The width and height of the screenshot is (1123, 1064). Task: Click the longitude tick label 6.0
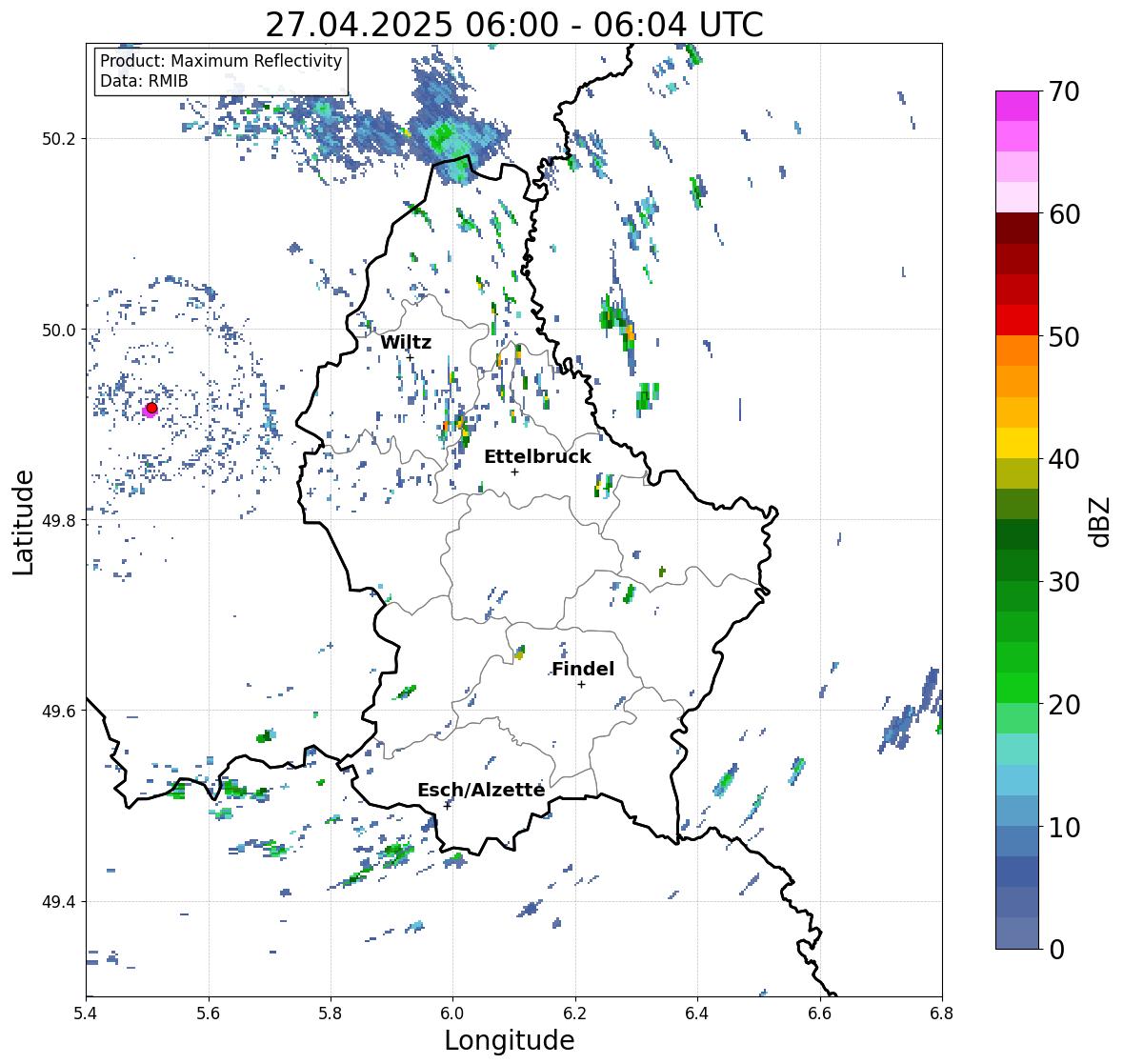[x=452, y=1013]
